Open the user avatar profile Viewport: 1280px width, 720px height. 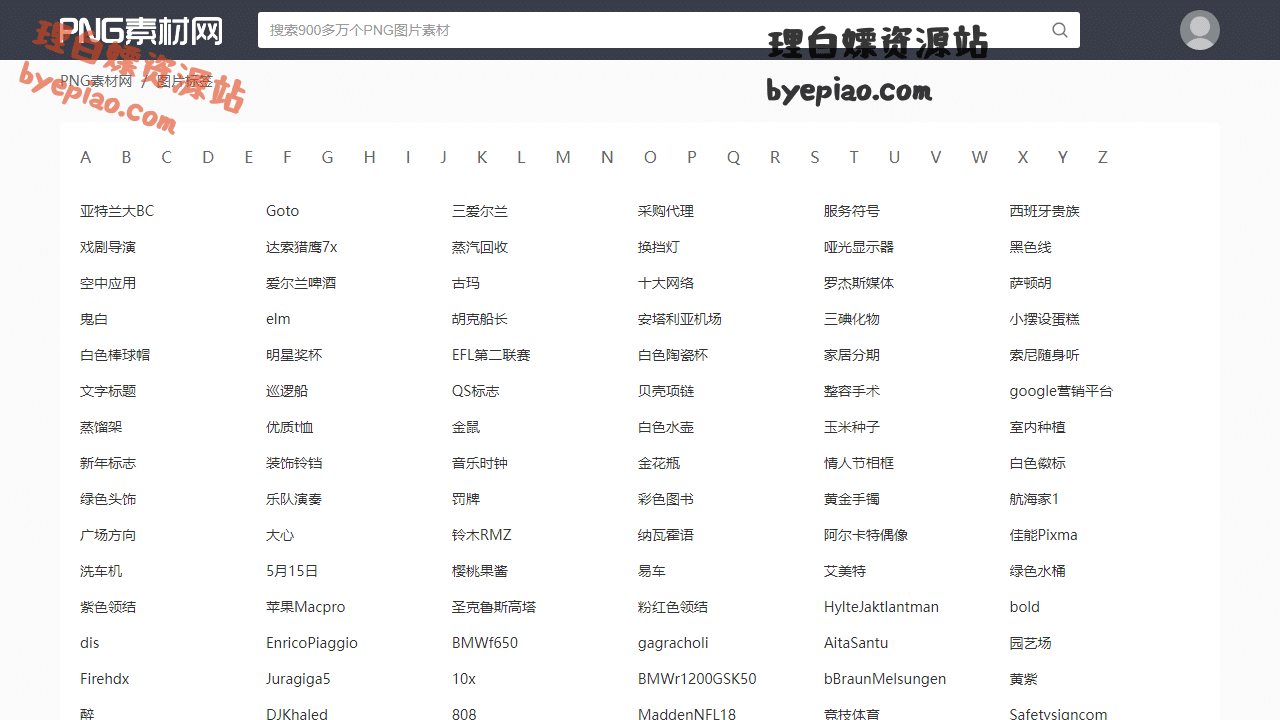[1200, 30]
